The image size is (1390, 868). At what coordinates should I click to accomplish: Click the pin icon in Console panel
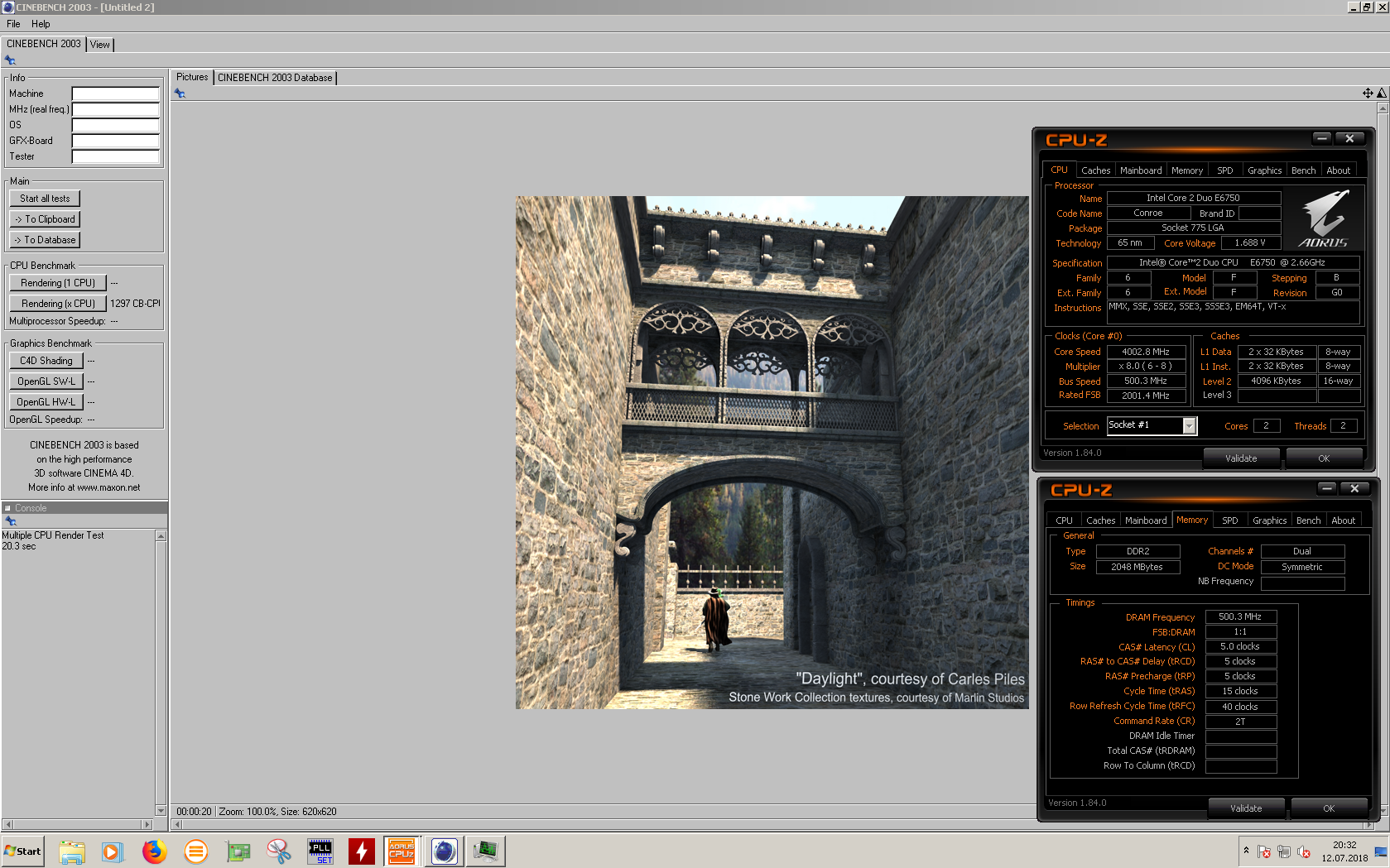pos(11,521)
